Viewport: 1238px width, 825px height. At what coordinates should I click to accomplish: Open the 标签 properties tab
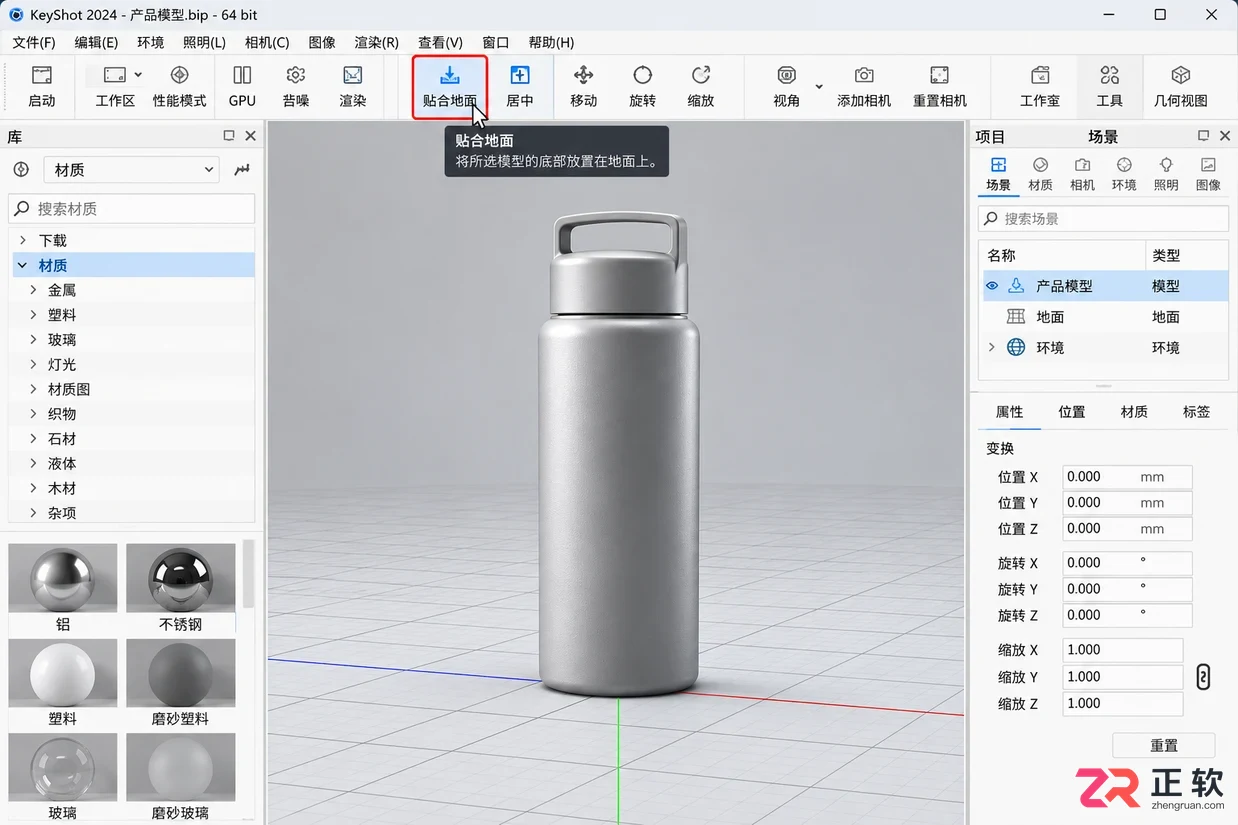(1197, 412)
